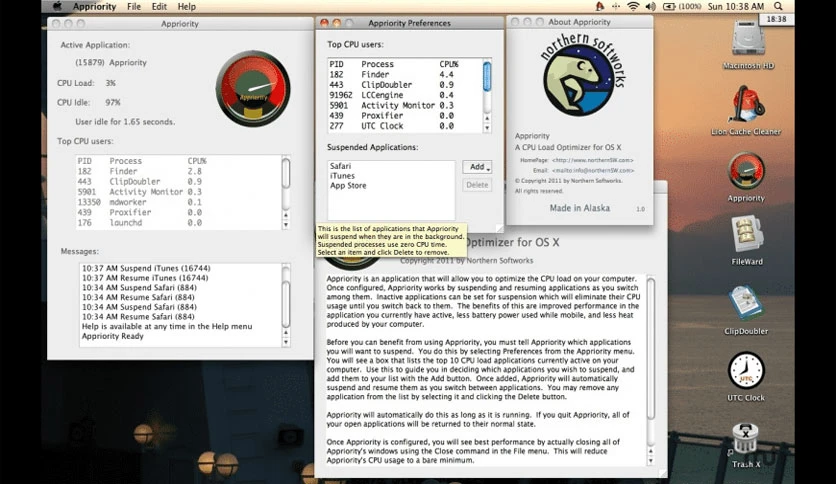Open the Edit menu
This screenshot has width=836, height=484.
[x=159, y=6]
